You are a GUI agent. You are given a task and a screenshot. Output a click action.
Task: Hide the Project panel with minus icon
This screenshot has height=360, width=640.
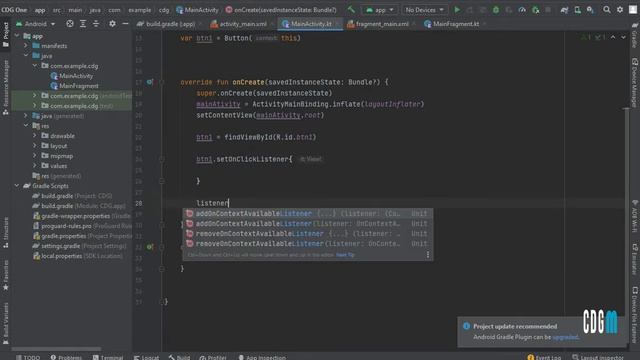click(x=125, y=24)
